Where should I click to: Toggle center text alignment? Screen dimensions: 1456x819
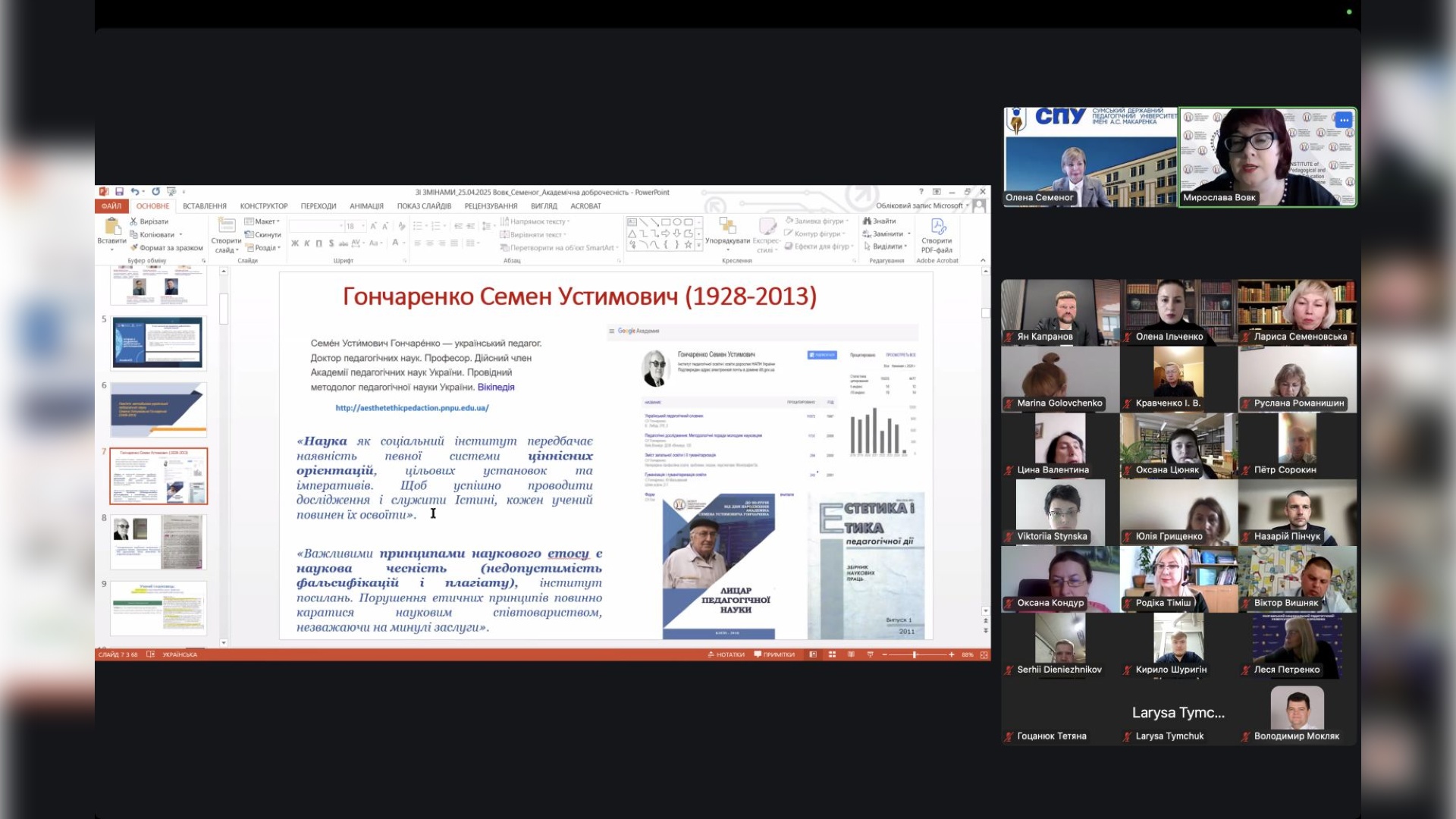(x=430, y=243)
